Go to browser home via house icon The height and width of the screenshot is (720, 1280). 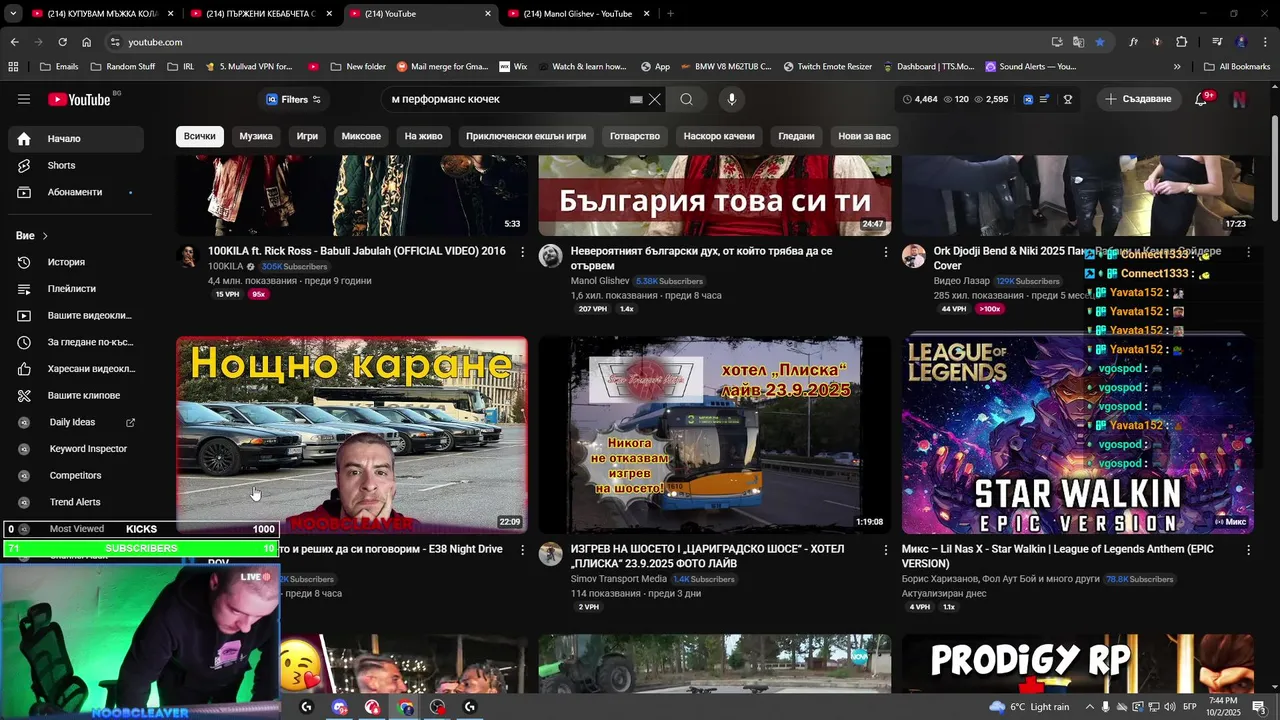click(x=87, y=42)
